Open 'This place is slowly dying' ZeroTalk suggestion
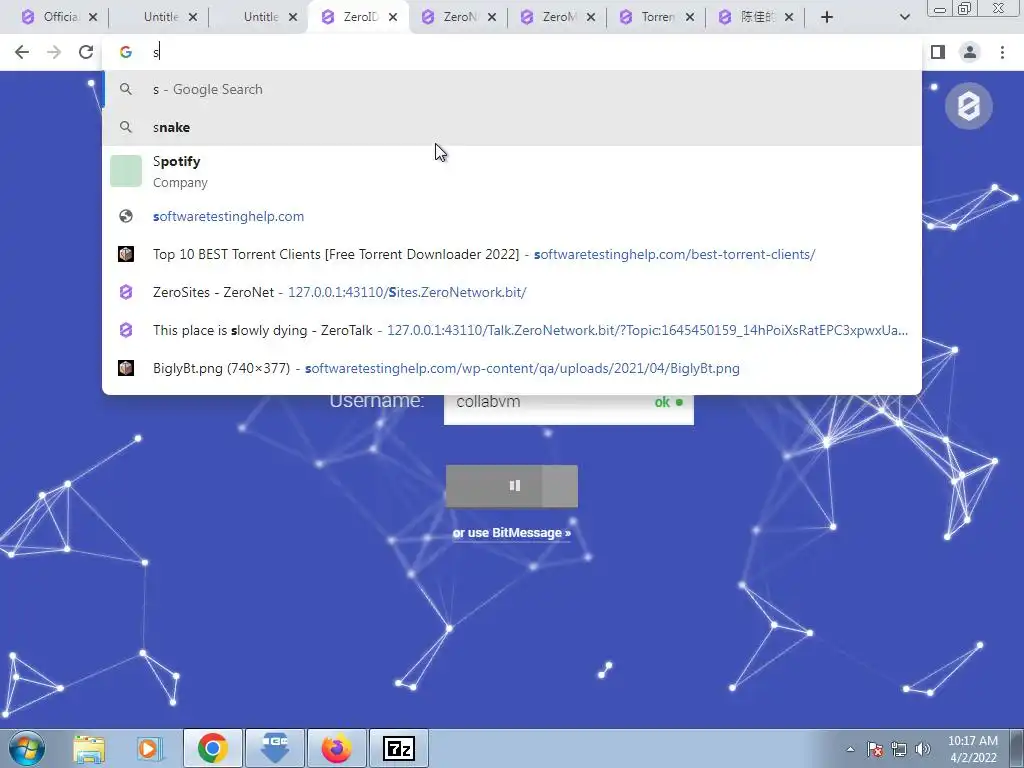 point(512,330)
